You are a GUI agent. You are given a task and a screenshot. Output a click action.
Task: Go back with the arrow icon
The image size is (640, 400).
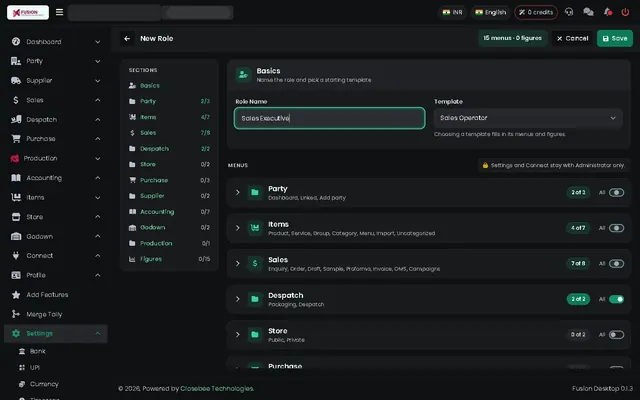(x=127, y=38)
